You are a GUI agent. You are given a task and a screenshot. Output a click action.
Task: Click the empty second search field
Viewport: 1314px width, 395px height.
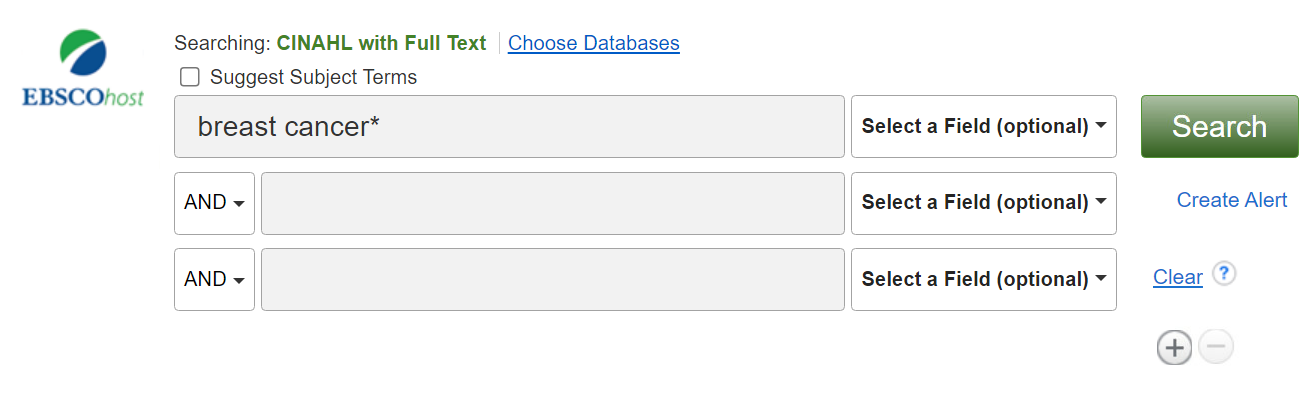553,203
